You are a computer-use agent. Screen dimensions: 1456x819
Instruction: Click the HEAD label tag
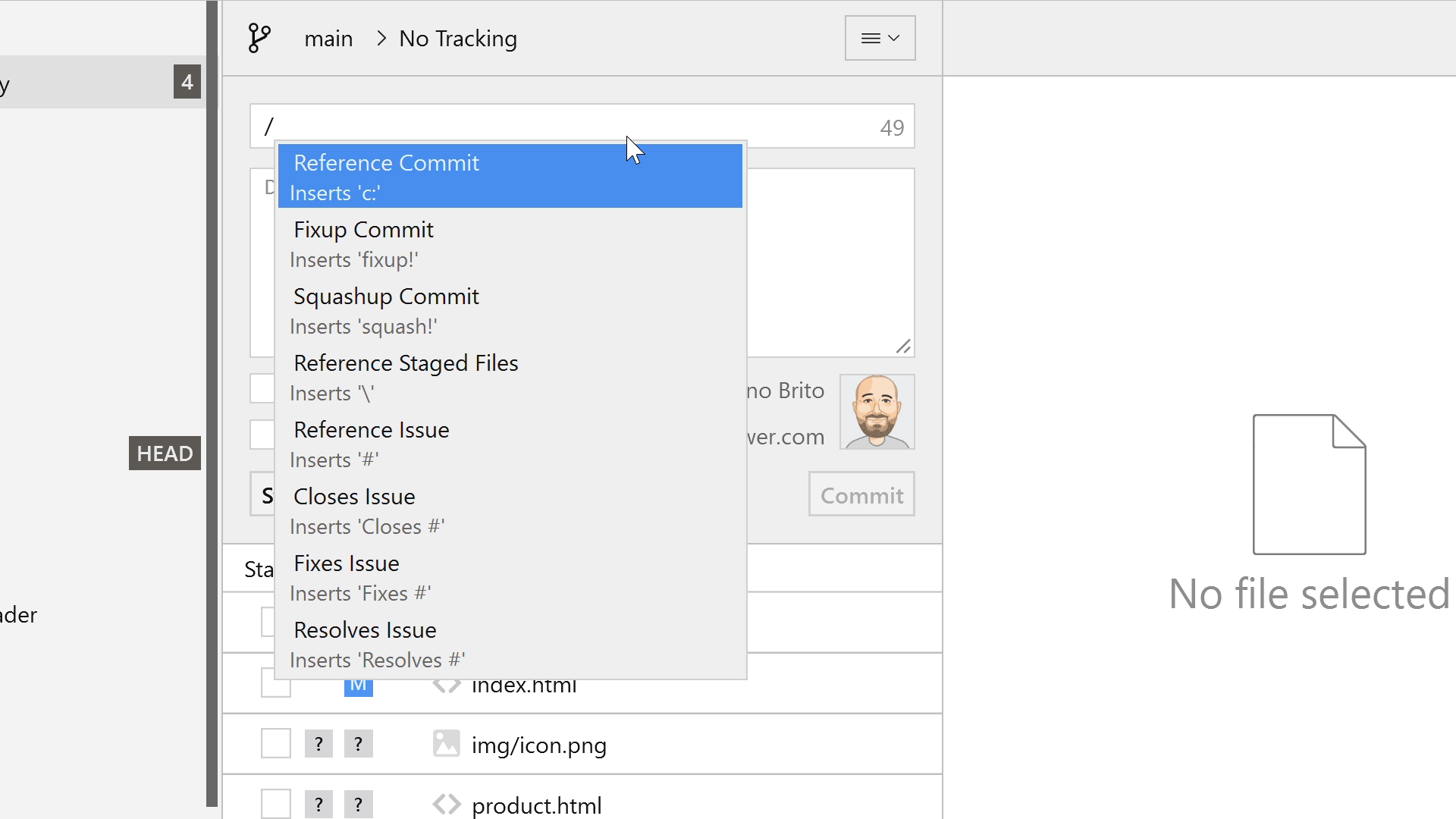point(165,453)
